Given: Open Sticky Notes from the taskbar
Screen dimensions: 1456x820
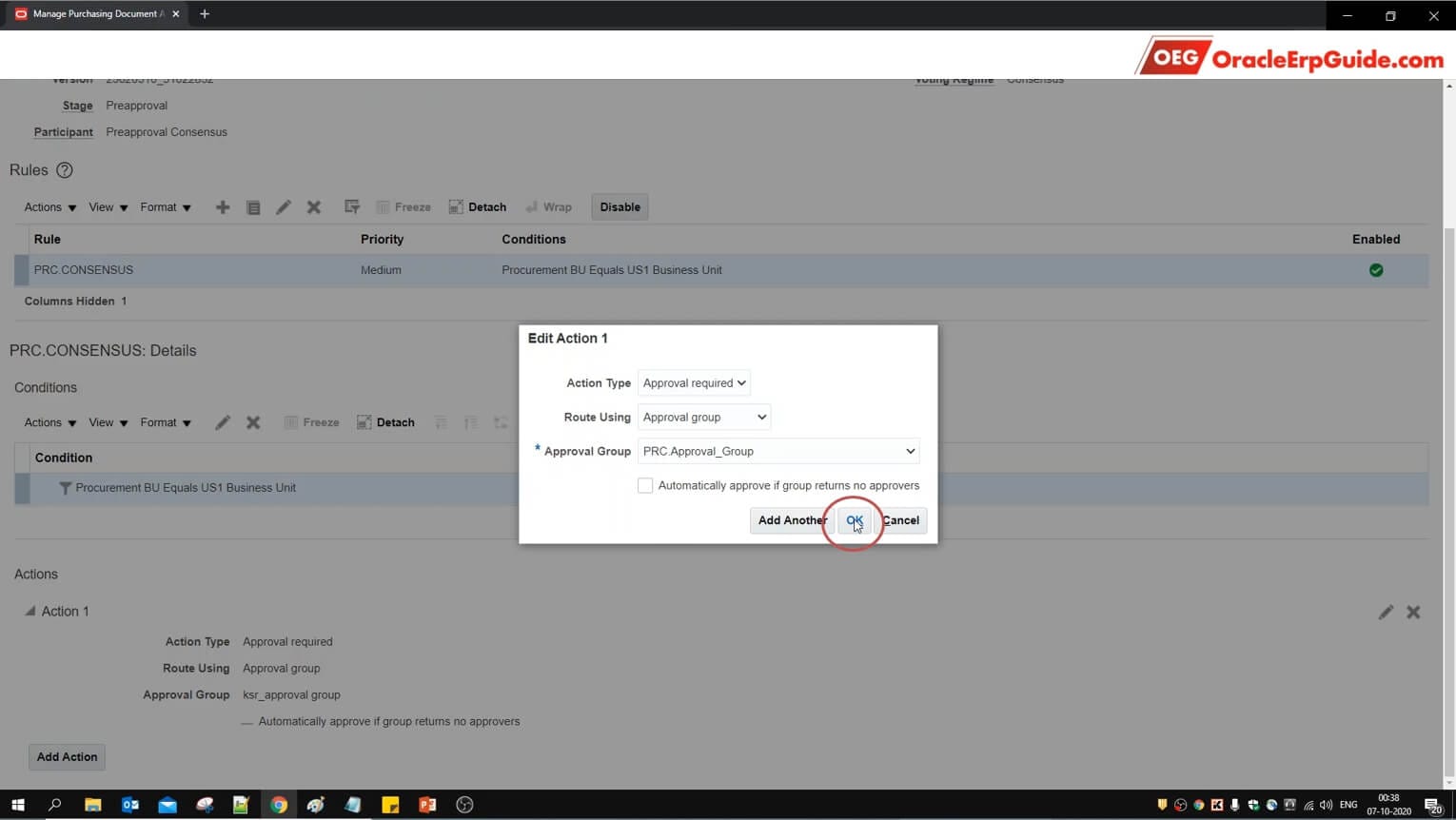Looking at the screenshot, I should click(390, 805).
